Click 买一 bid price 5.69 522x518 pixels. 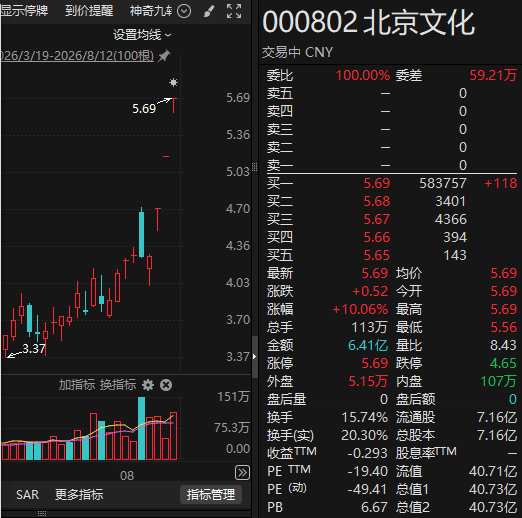(377, 183)
